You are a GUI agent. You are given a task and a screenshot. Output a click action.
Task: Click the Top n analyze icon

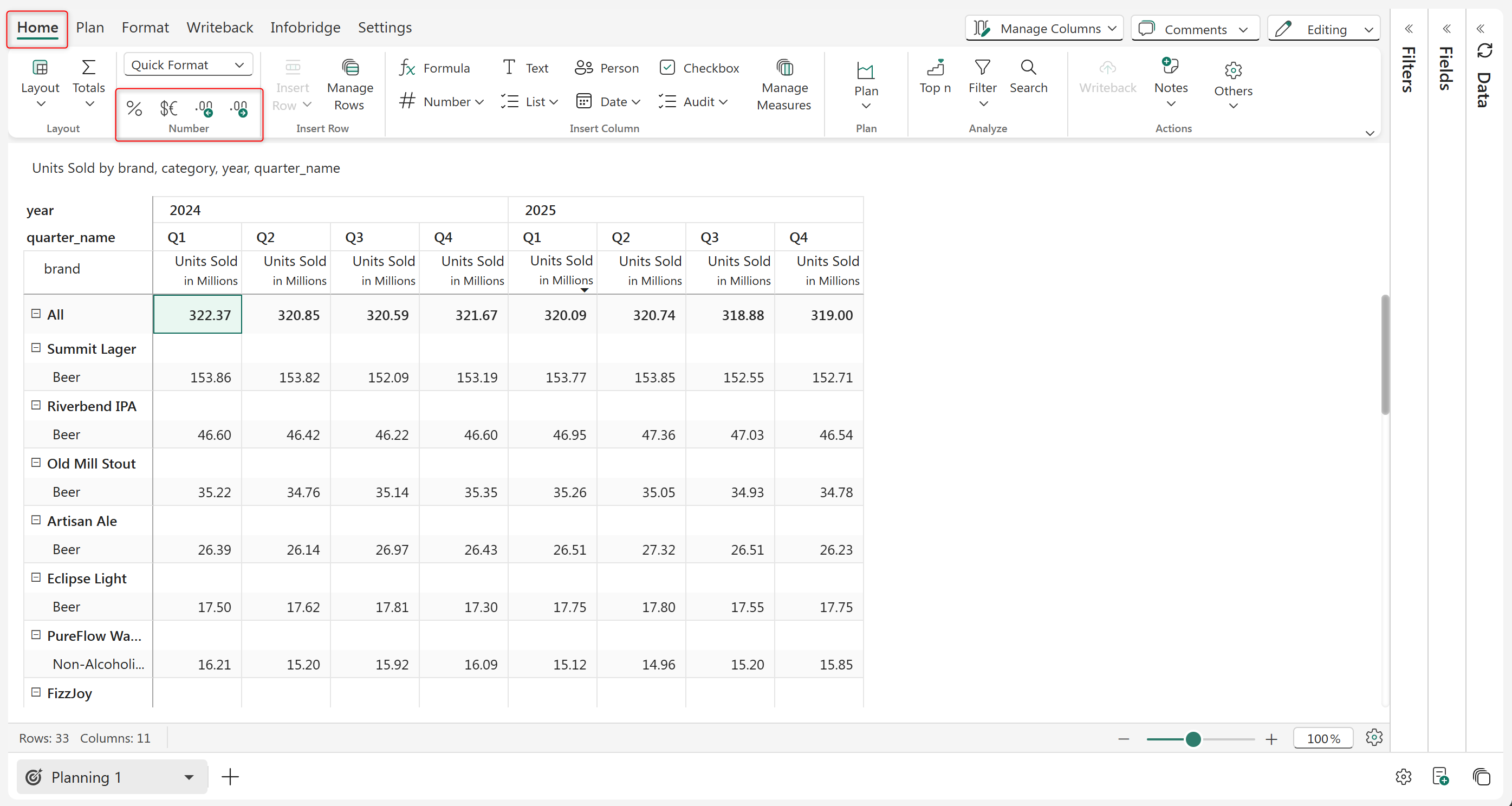click(x=935, y=77)
